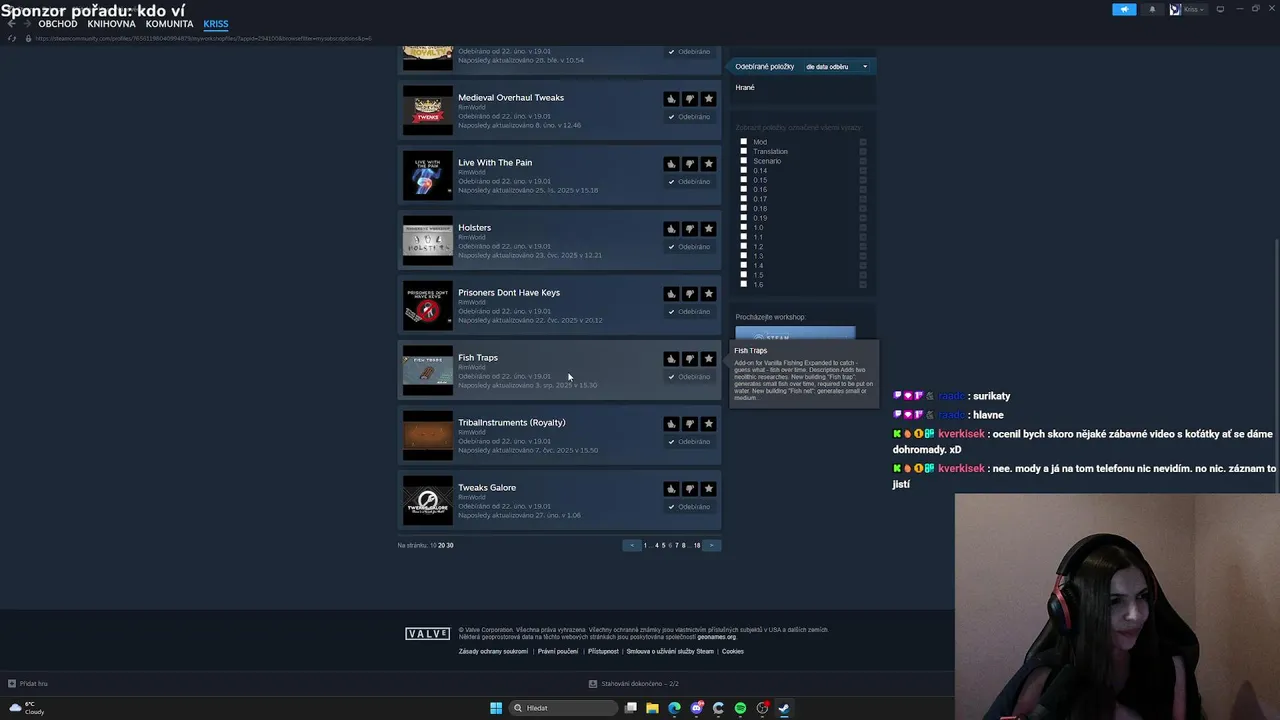The image size is (1280, 720).
Task: Show 20 items per page
Action: tap(441, 545)
